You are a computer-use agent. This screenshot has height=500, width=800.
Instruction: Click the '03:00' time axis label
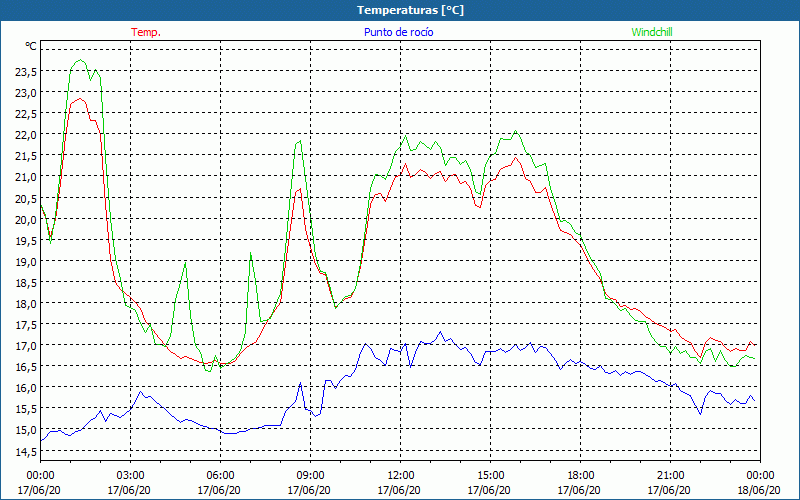pyautogui.click(x=130, y=476)
